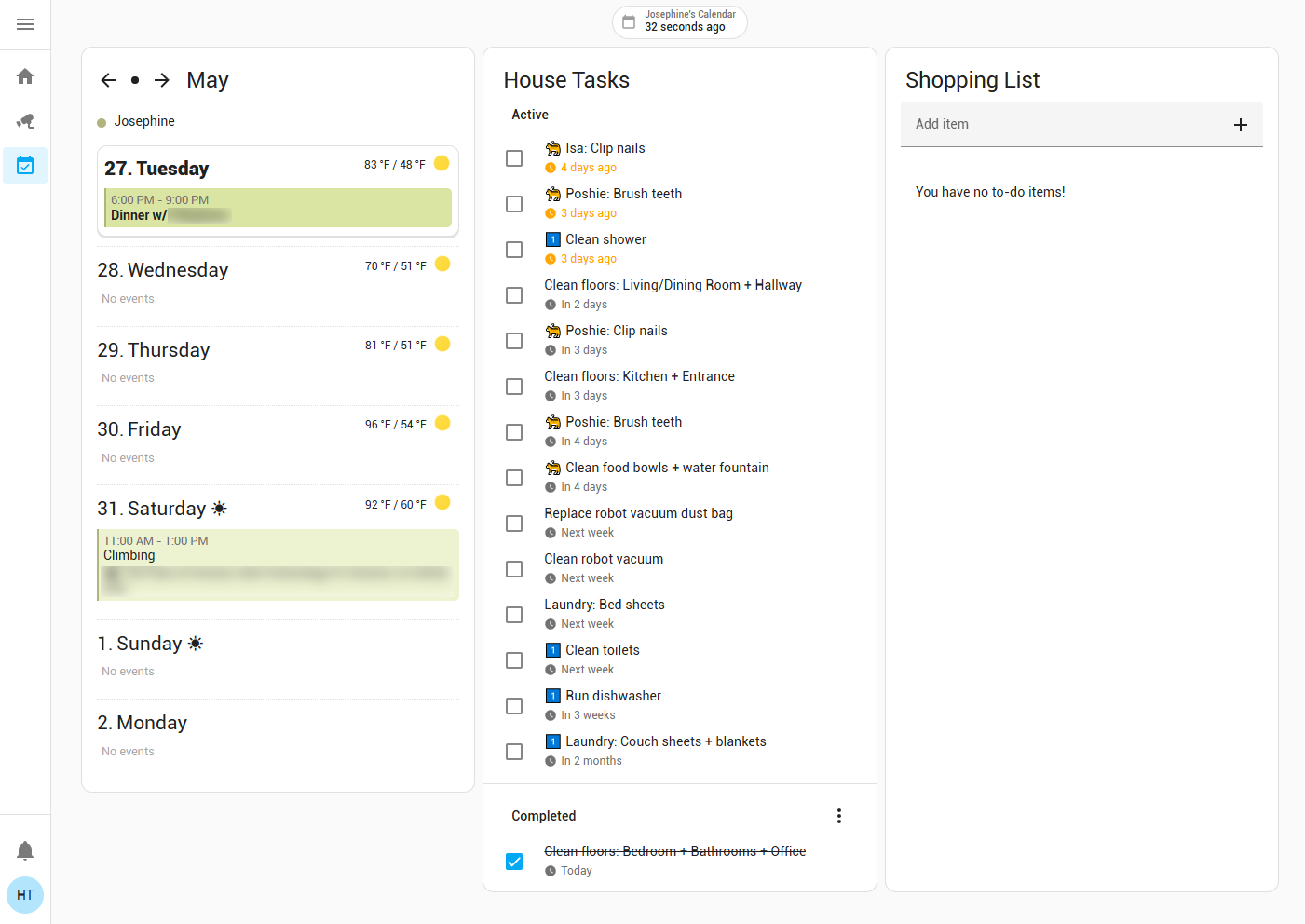Focus the Add item input field
The image size is (1305, 924).
(1062, 124)
